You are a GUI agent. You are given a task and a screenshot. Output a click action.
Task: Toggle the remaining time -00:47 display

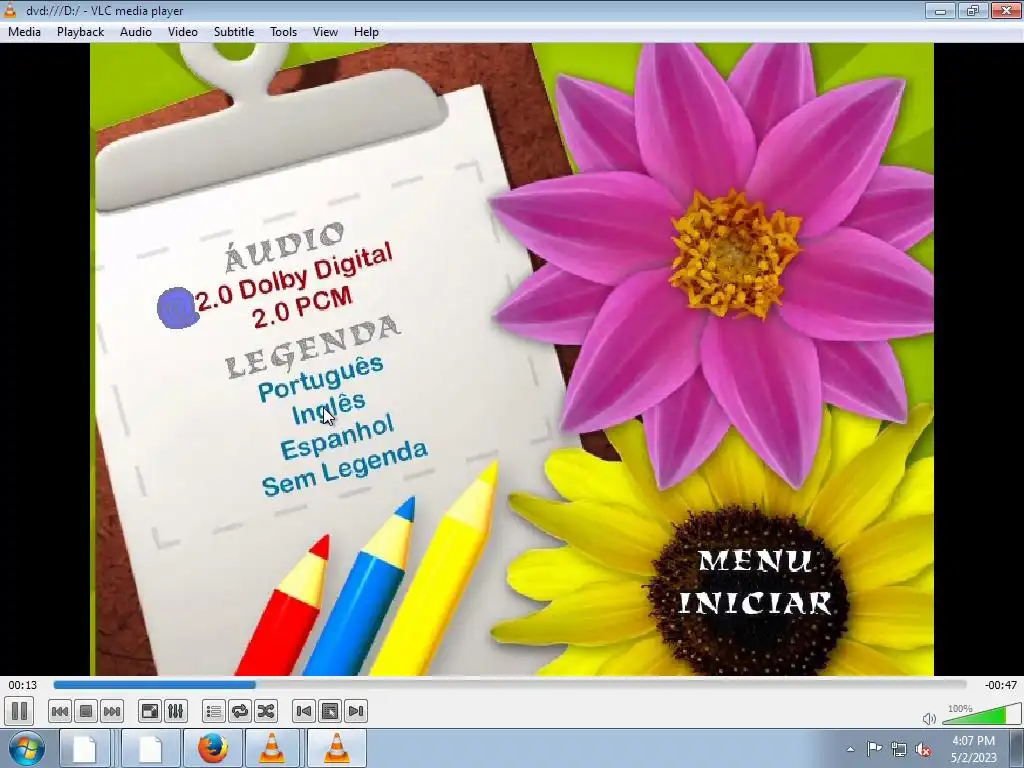coord(1000,685)
